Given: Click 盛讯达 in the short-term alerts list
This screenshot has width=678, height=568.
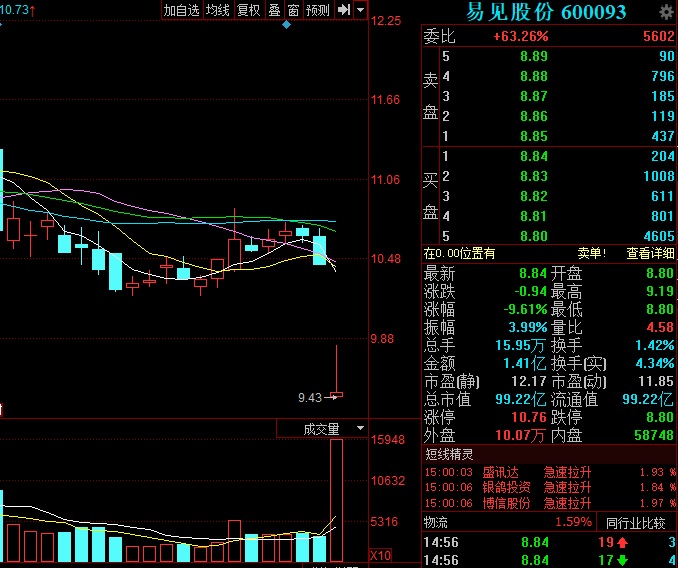Looking at the screenshot, I should tap(501, 472).
